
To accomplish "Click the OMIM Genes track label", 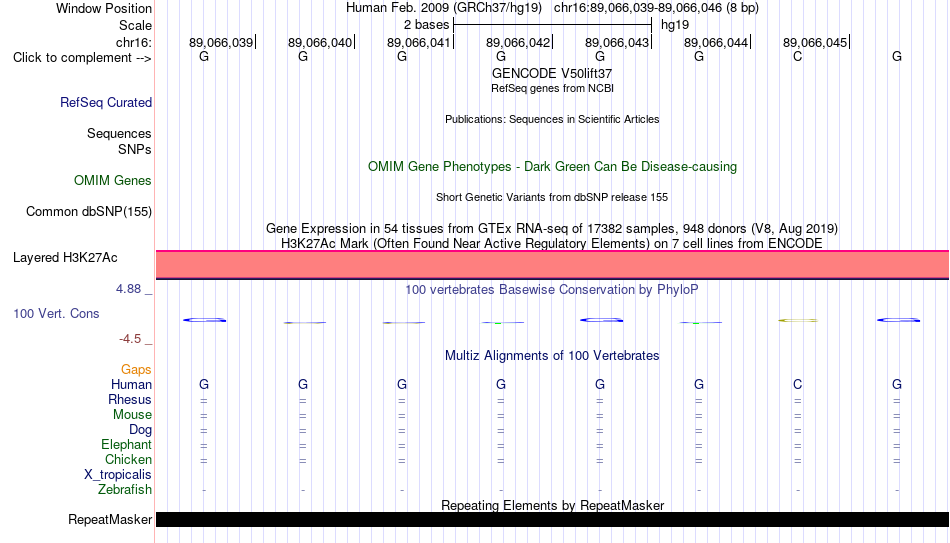I will [112, 181].
